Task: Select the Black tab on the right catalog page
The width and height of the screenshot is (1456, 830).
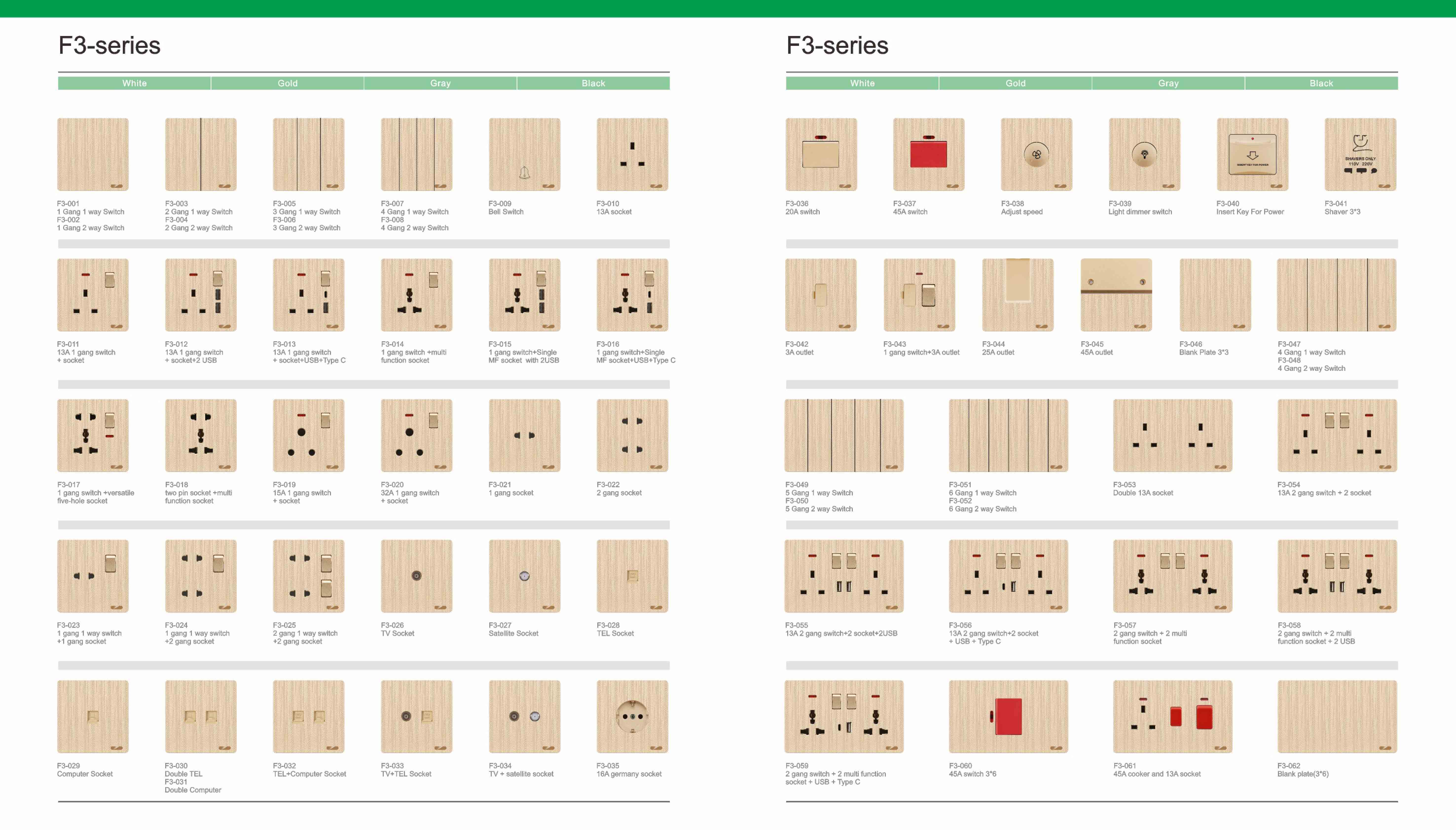Action: 1321,83
